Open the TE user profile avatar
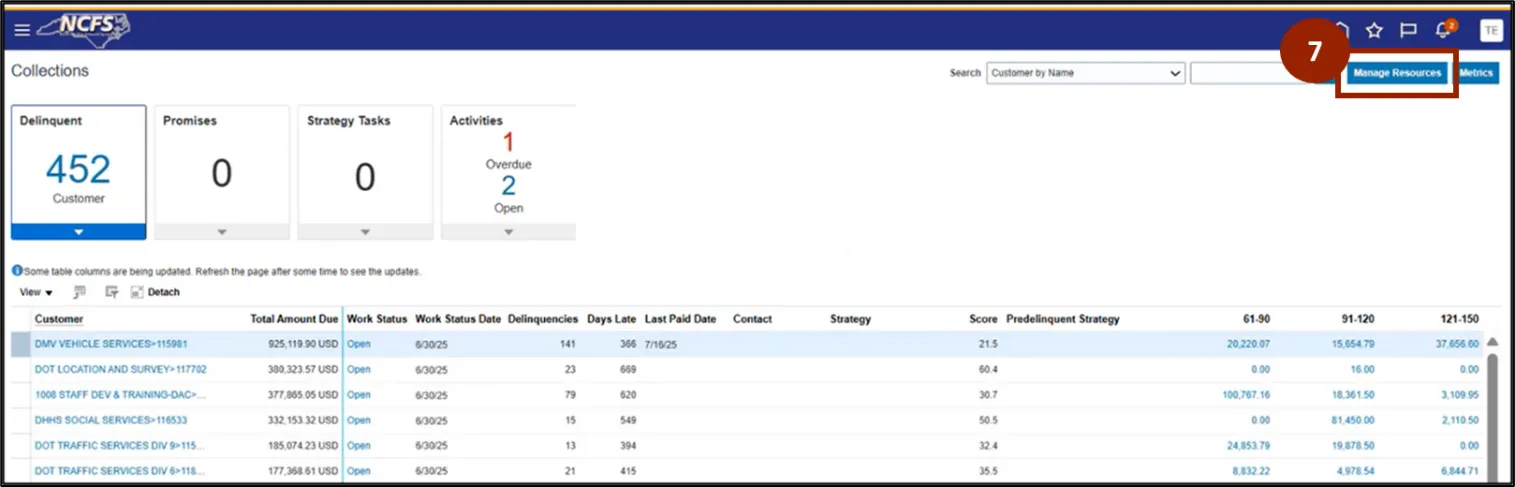Screen dimensions: 1515x487 [1490, 30]
